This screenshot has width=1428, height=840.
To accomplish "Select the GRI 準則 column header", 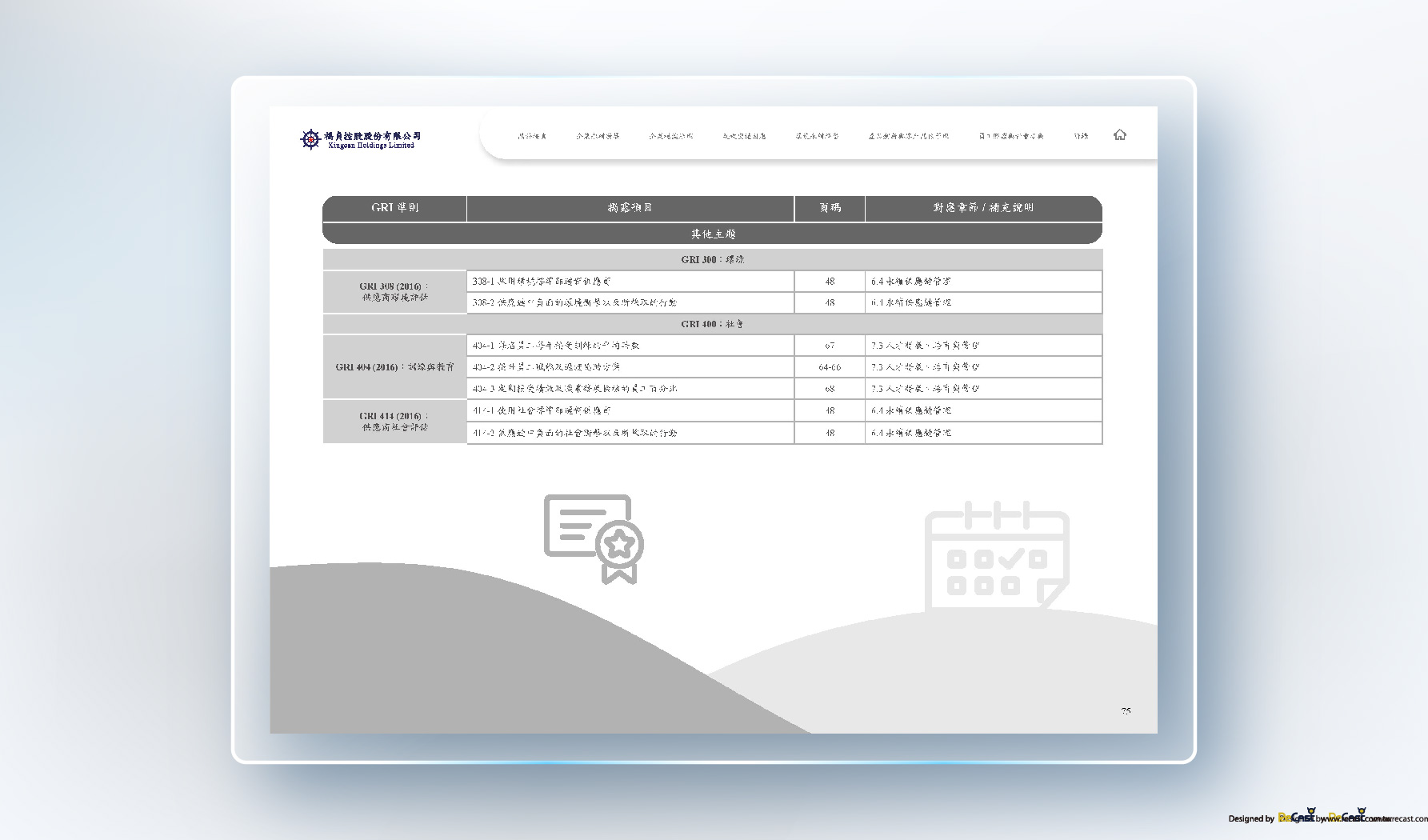I will pos(394,208).
